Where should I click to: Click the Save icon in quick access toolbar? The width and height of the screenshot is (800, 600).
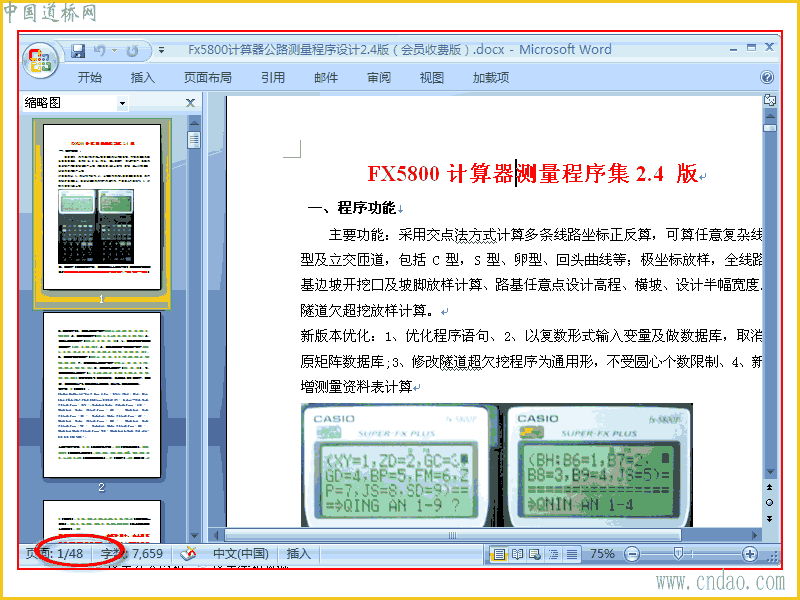(x=78, y=51)
